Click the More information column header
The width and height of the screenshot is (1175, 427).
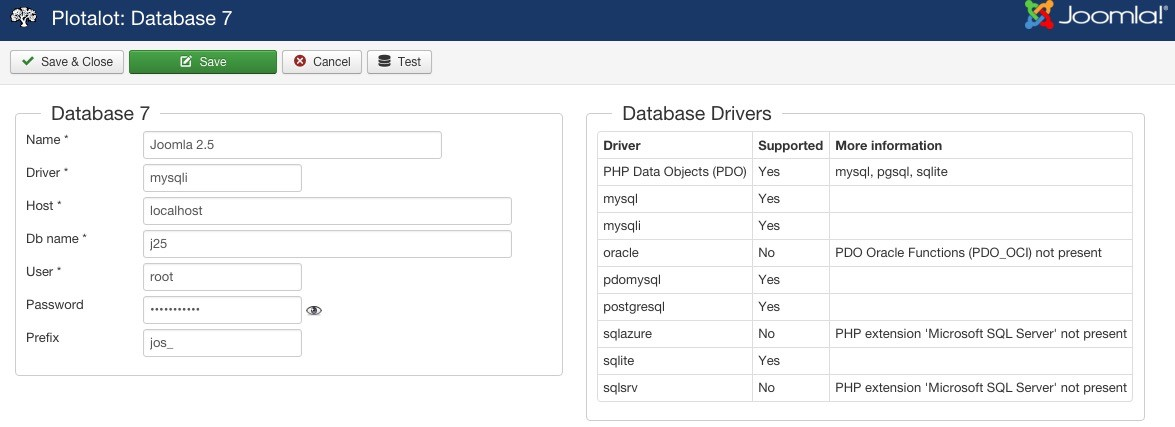point(888,146)
